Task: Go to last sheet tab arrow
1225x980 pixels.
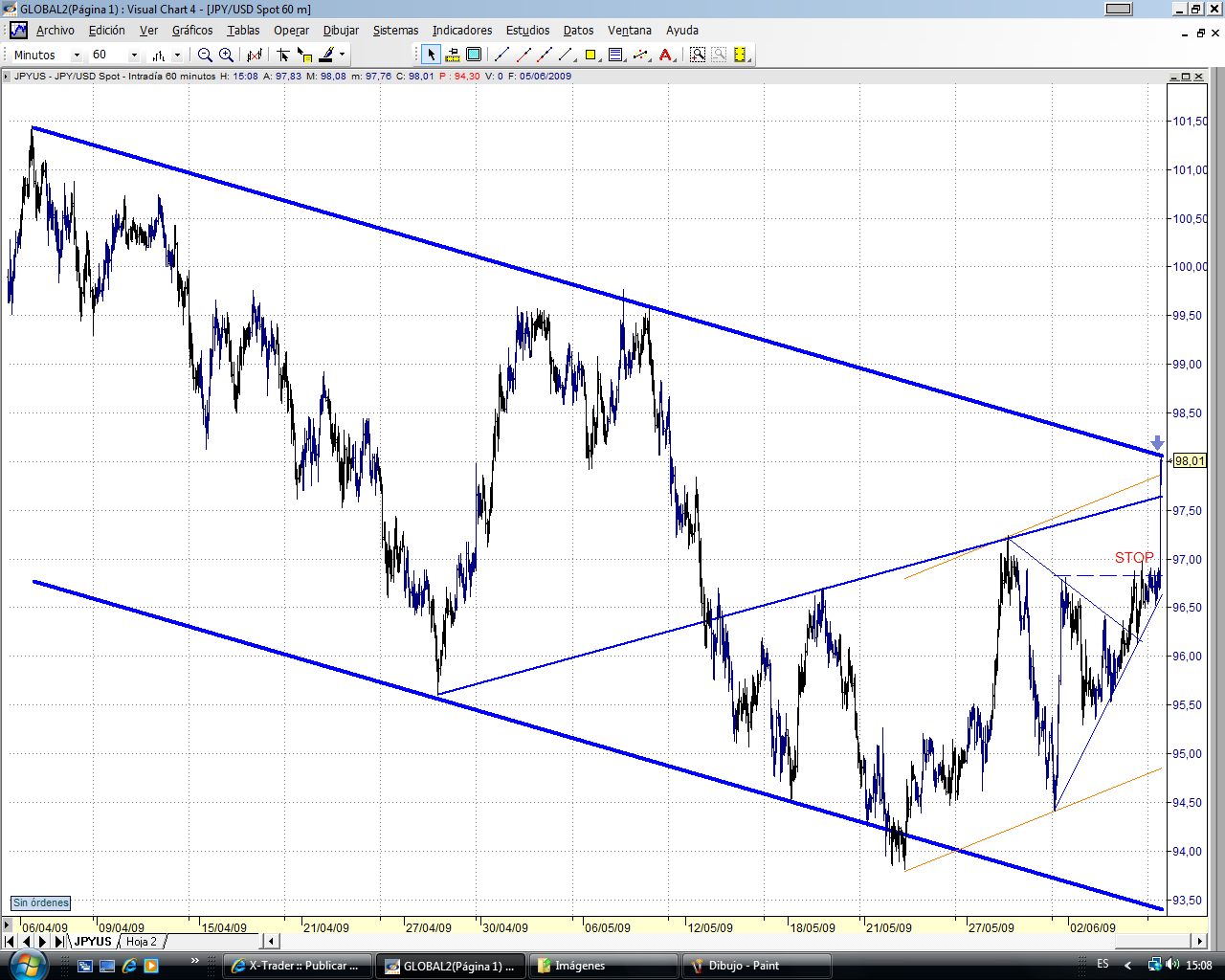Action: (x=58, y=942)
